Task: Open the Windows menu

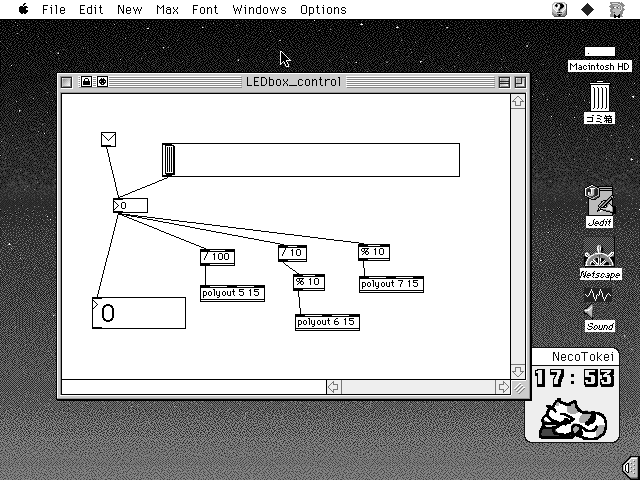Action: pyautogui.click(x=259, y=9)
